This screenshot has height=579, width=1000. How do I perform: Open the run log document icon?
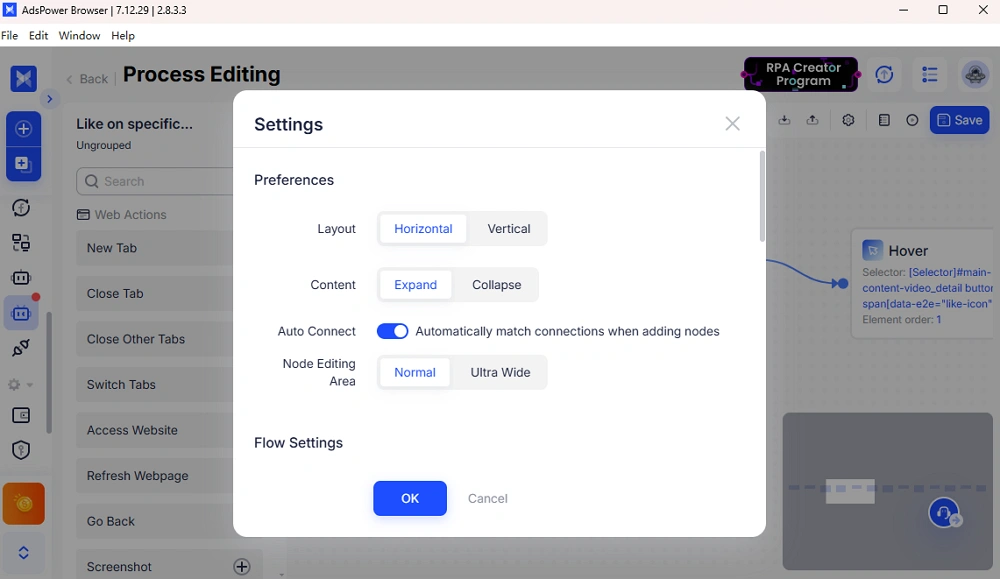tap(883, 119)
